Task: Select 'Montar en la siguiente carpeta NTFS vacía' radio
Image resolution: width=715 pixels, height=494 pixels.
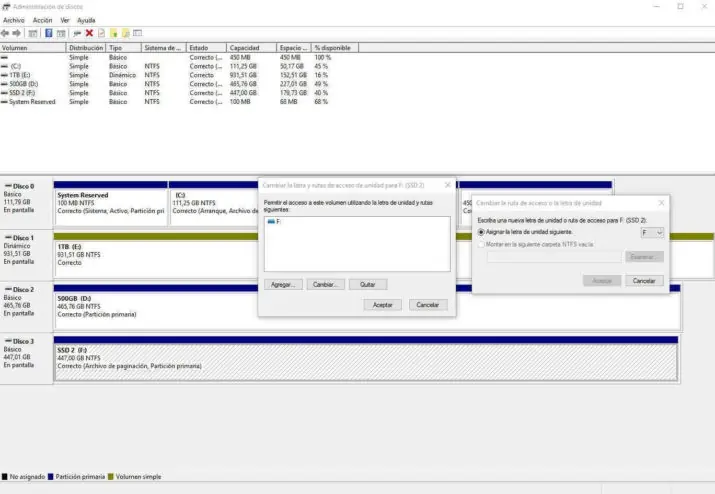Action: 481,244
